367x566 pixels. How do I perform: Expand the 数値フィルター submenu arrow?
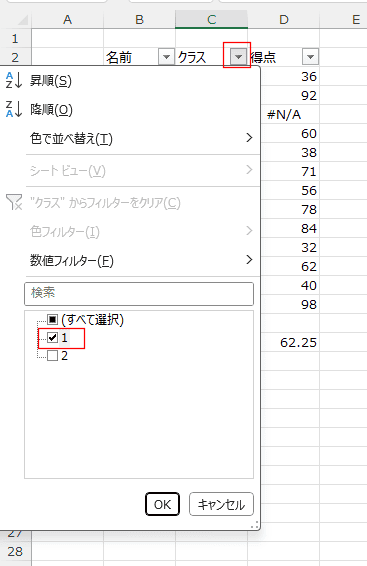click(249, 260)
